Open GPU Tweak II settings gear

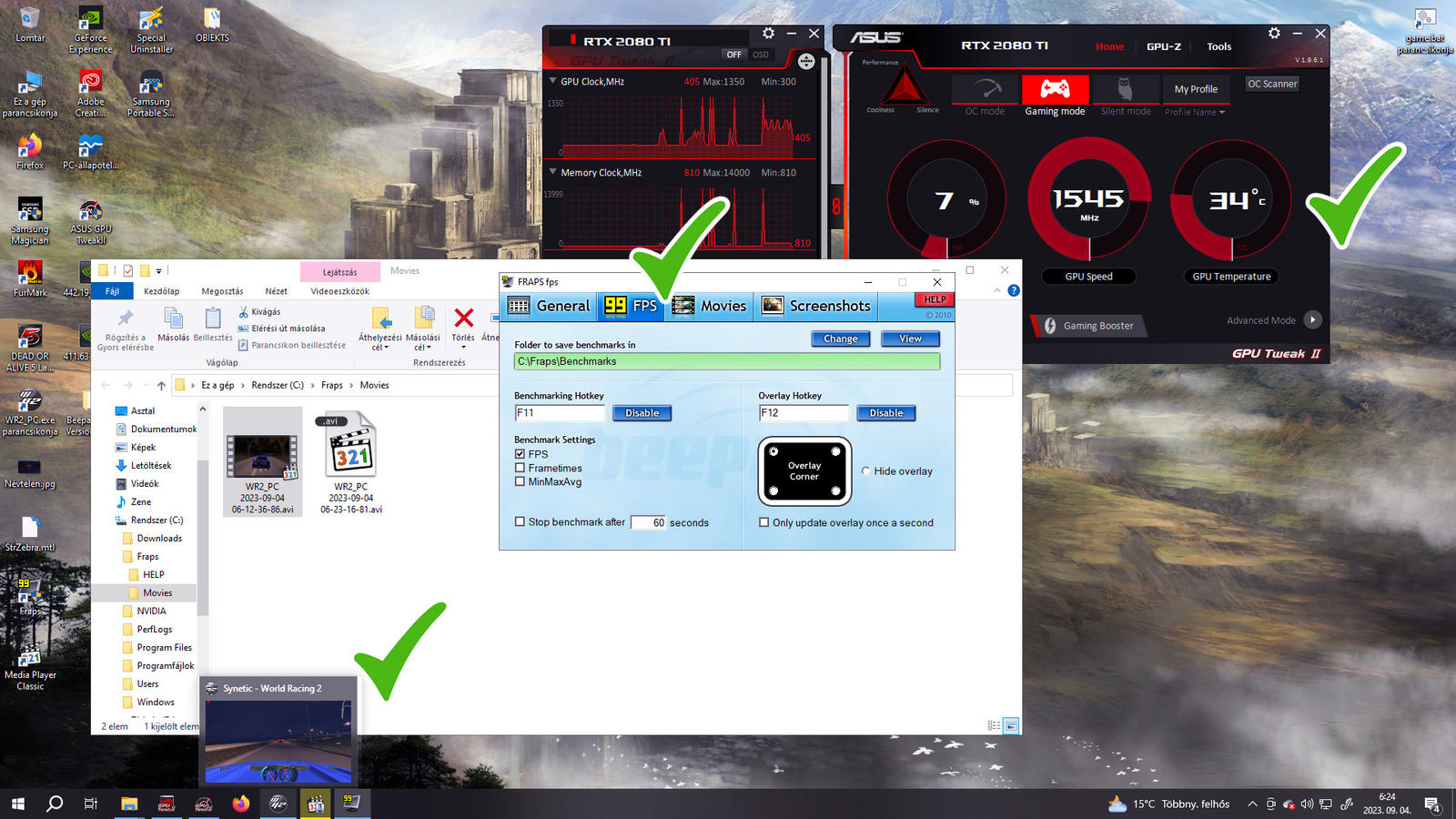point(1274,34)
